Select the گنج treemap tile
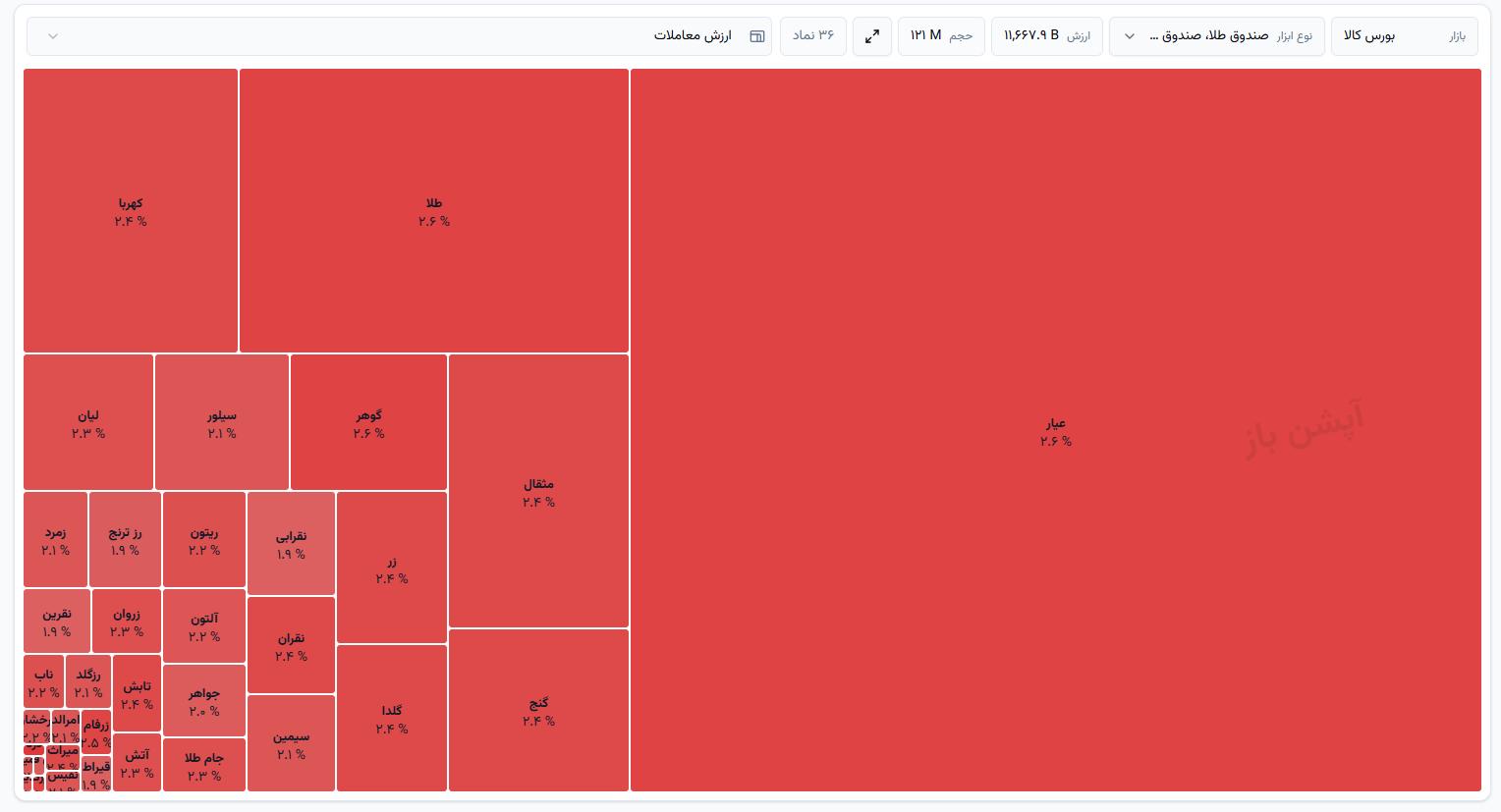This screenshot has width=1501, height=812. tap(538, 710)
